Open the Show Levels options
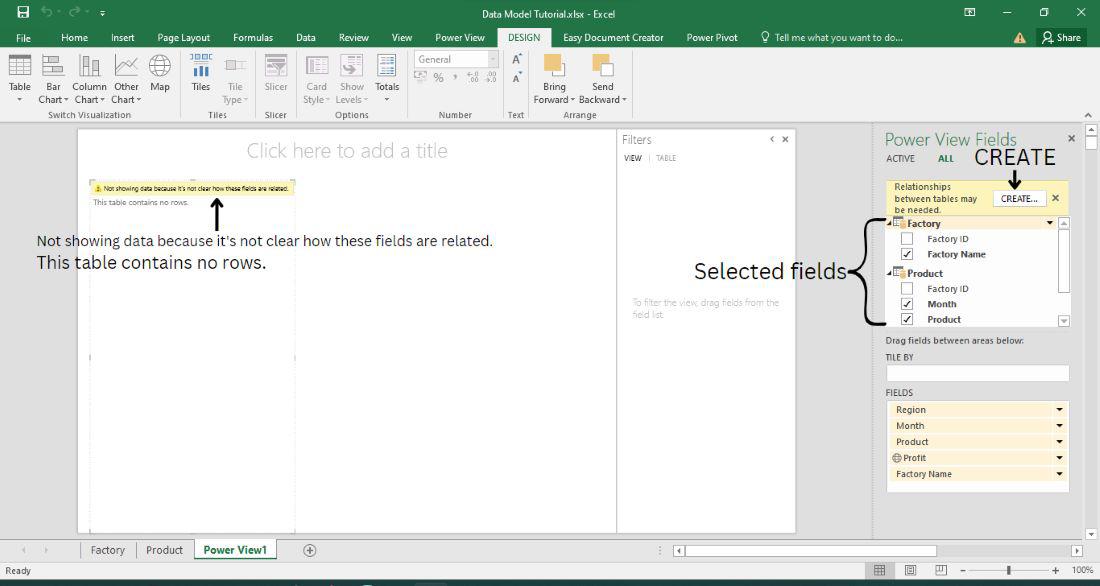 (x=351, y=79)
